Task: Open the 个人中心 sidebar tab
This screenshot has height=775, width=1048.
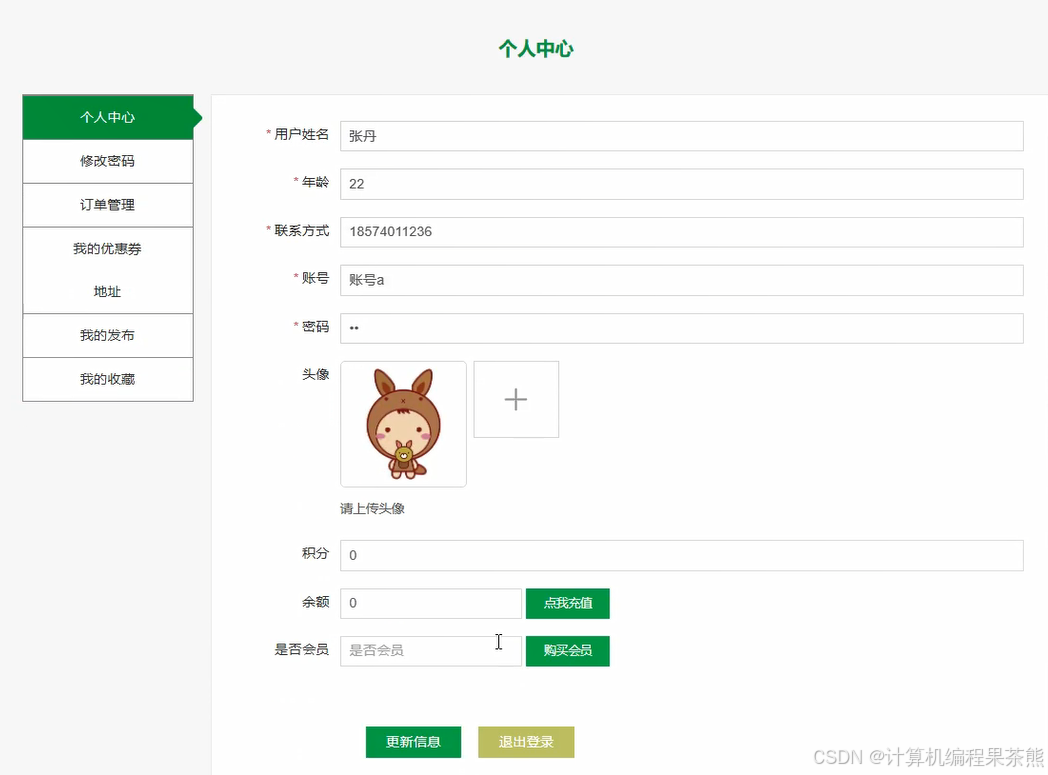Action: point(108,117)
